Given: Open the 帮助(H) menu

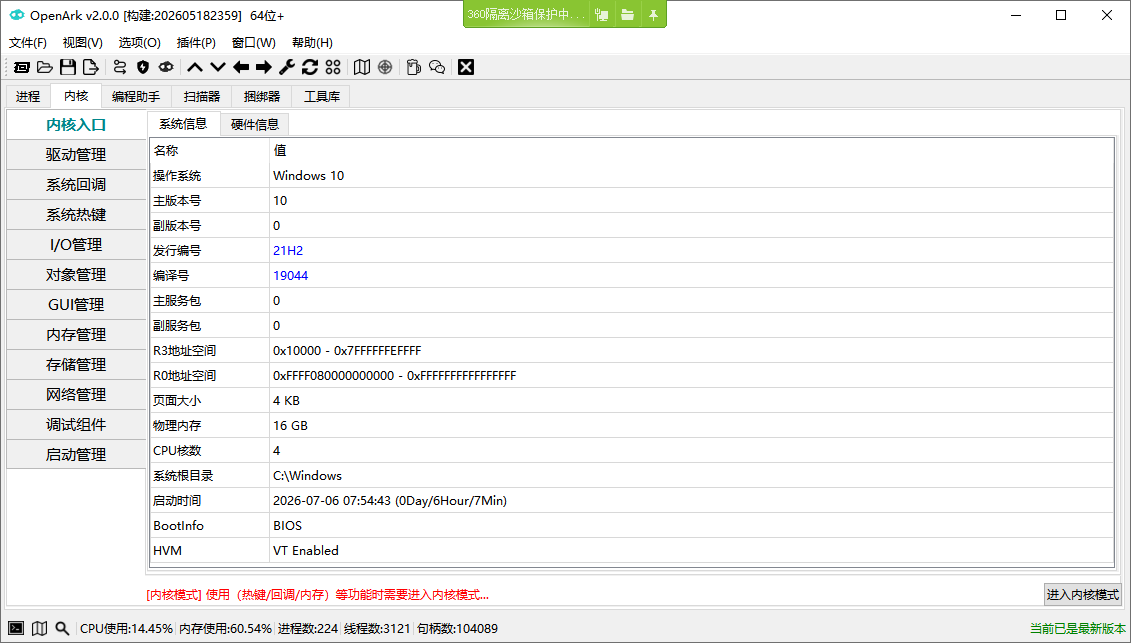Looking at the screenshot, I should coord(312,43).
